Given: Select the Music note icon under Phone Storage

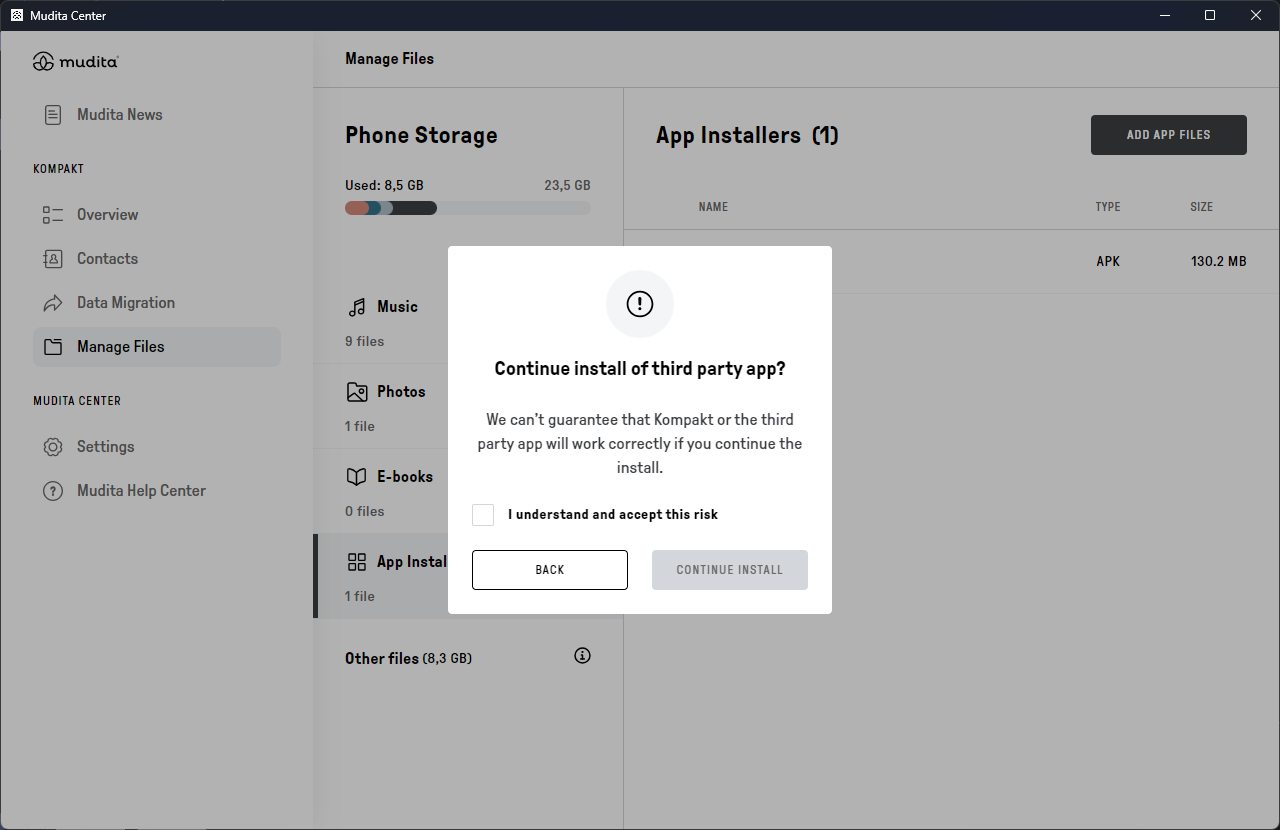Looking at the screenshot, I should click(x=357, y=307).
